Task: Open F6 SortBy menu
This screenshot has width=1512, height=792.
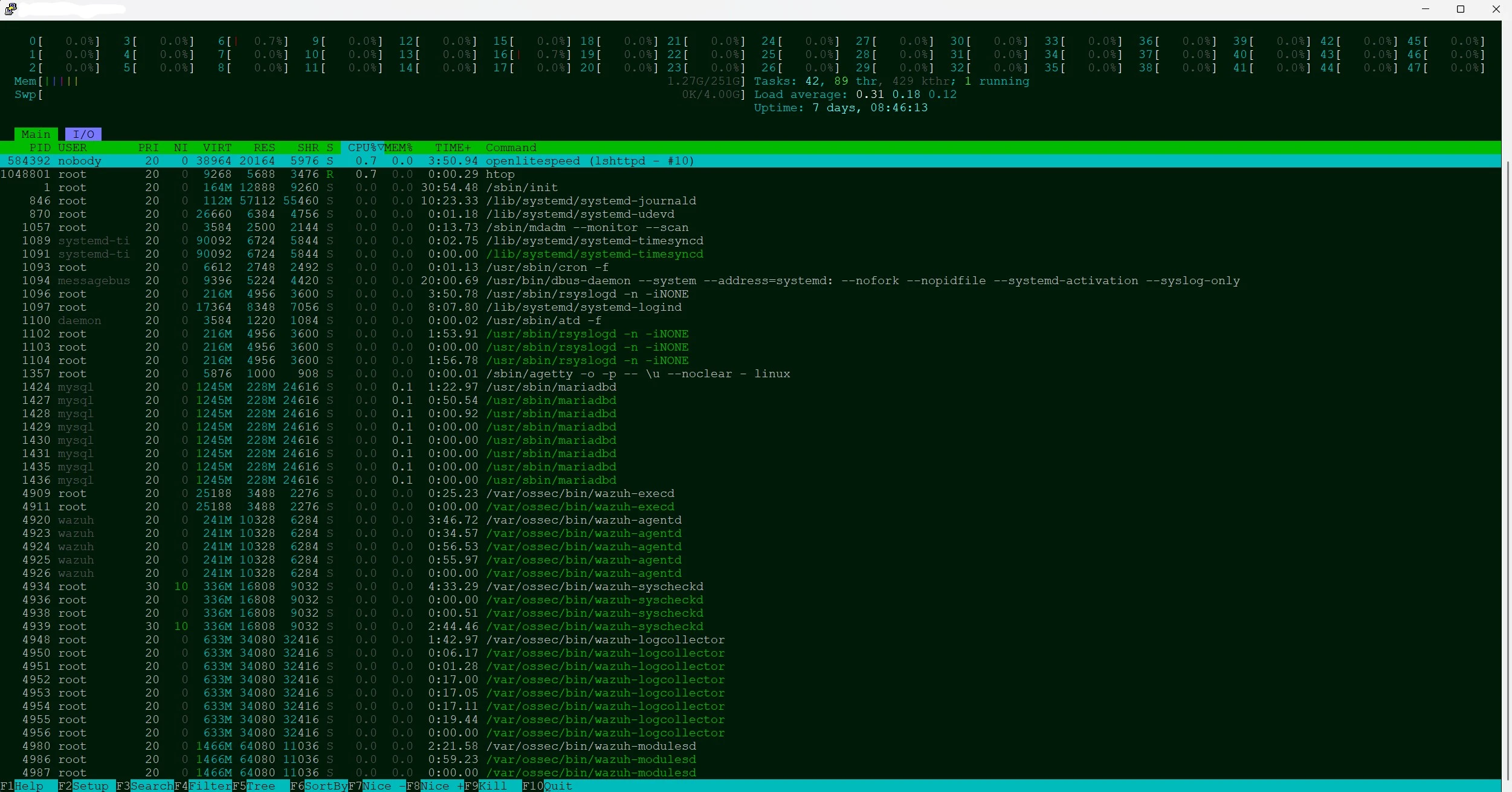Action: 319,786
